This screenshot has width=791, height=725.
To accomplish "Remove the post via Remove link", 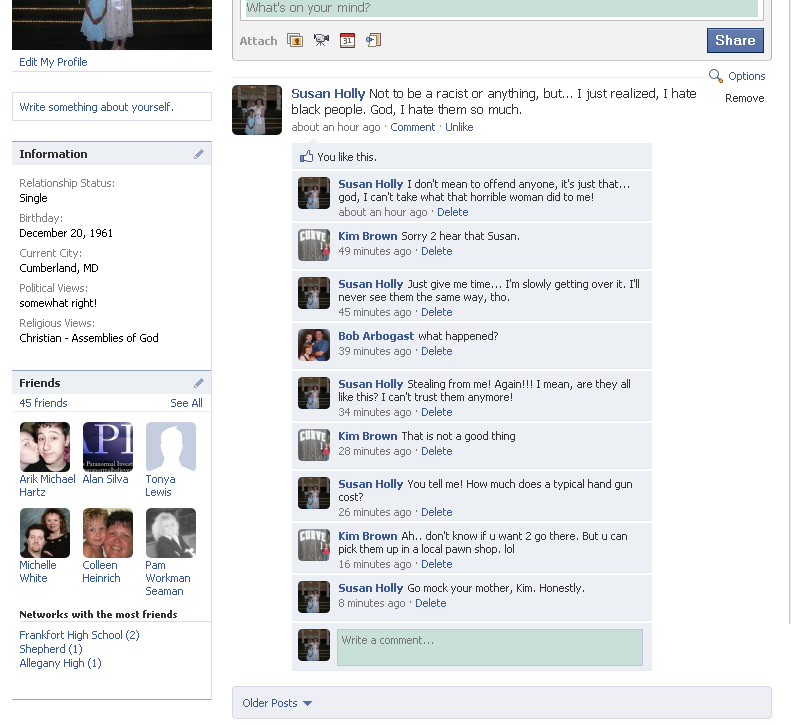I will pyautogui.click(x=745, y=98).
